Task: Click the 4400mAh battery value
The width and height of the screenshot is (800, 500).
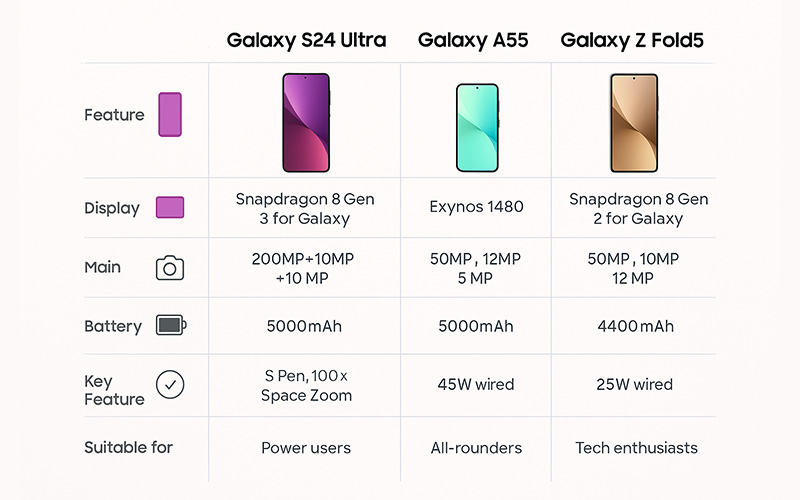Action: point(636,326)
